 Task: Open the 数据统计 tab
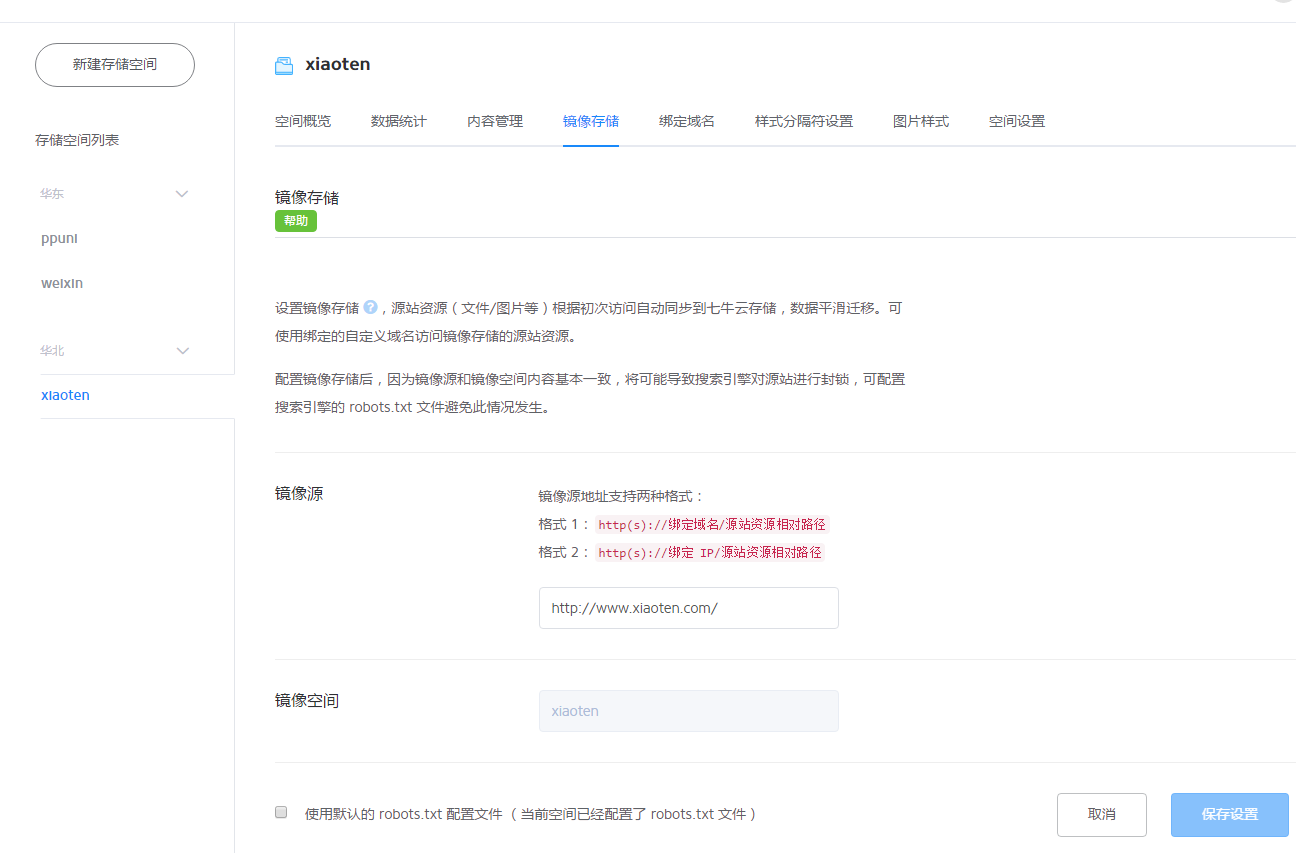click(x=399, y=121)
